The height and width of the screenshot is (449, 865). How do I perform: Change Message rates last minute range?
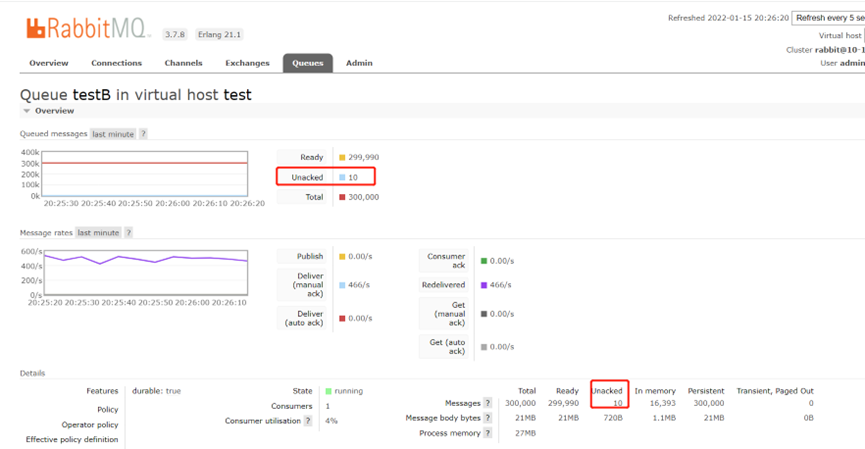tap(98, 233)
